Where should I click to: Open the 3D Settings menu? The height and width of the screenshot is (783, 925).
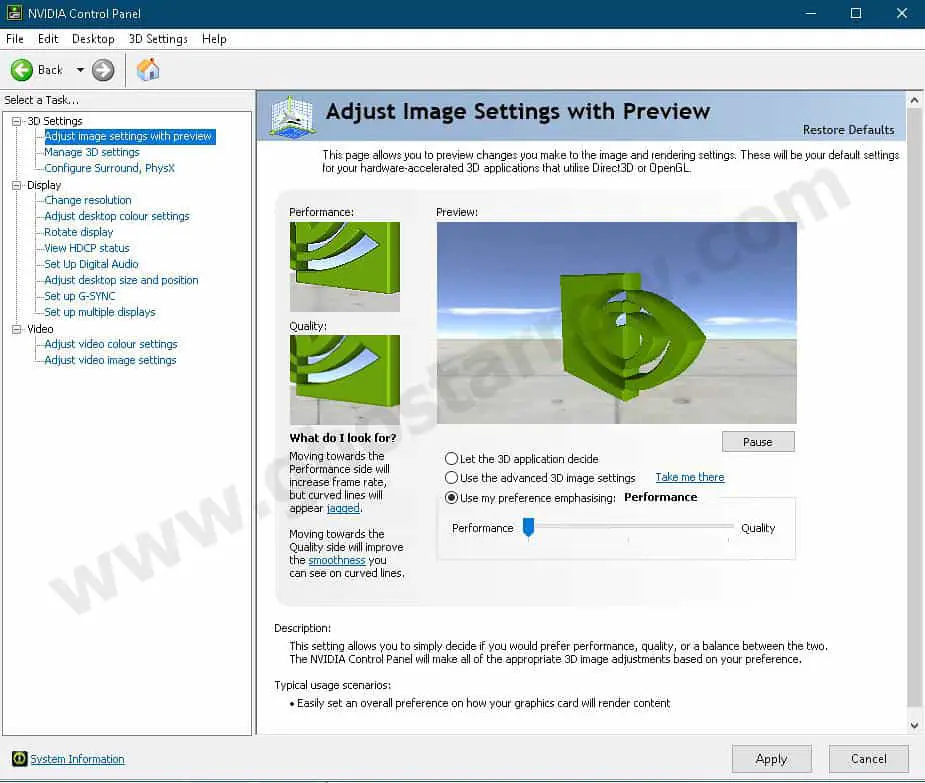click(158, 39)
